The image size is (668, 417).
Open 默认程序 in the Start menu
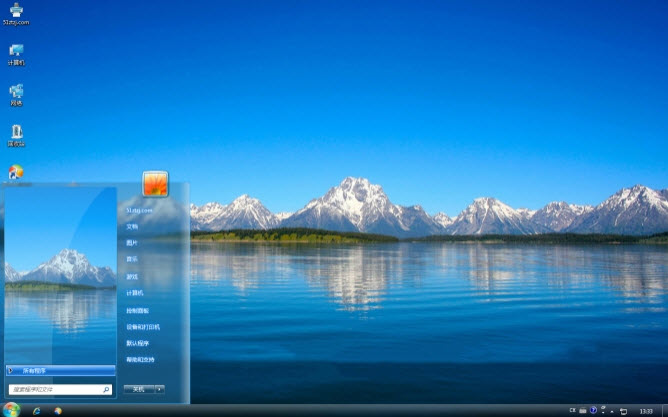(x=138, y=343)
